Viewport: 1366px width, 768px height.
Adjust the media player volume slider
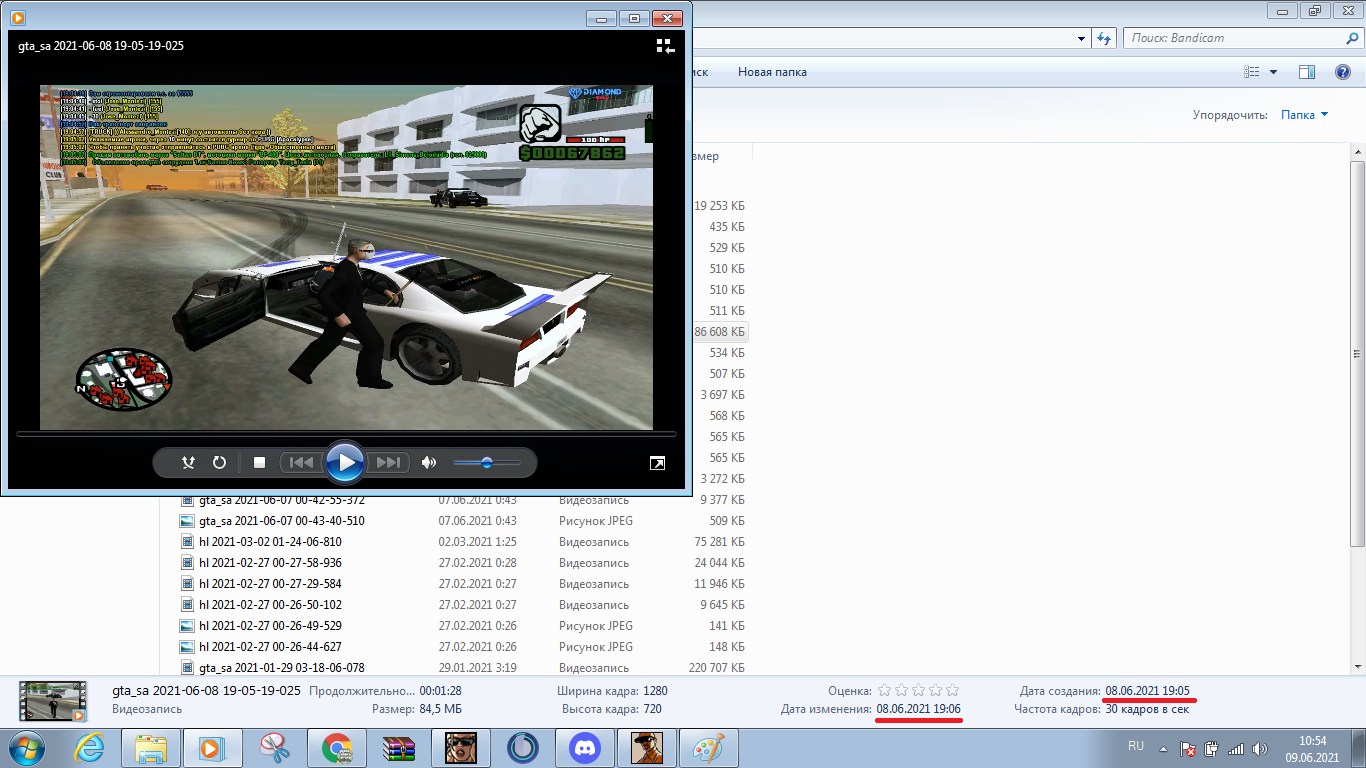coord(486,462)
